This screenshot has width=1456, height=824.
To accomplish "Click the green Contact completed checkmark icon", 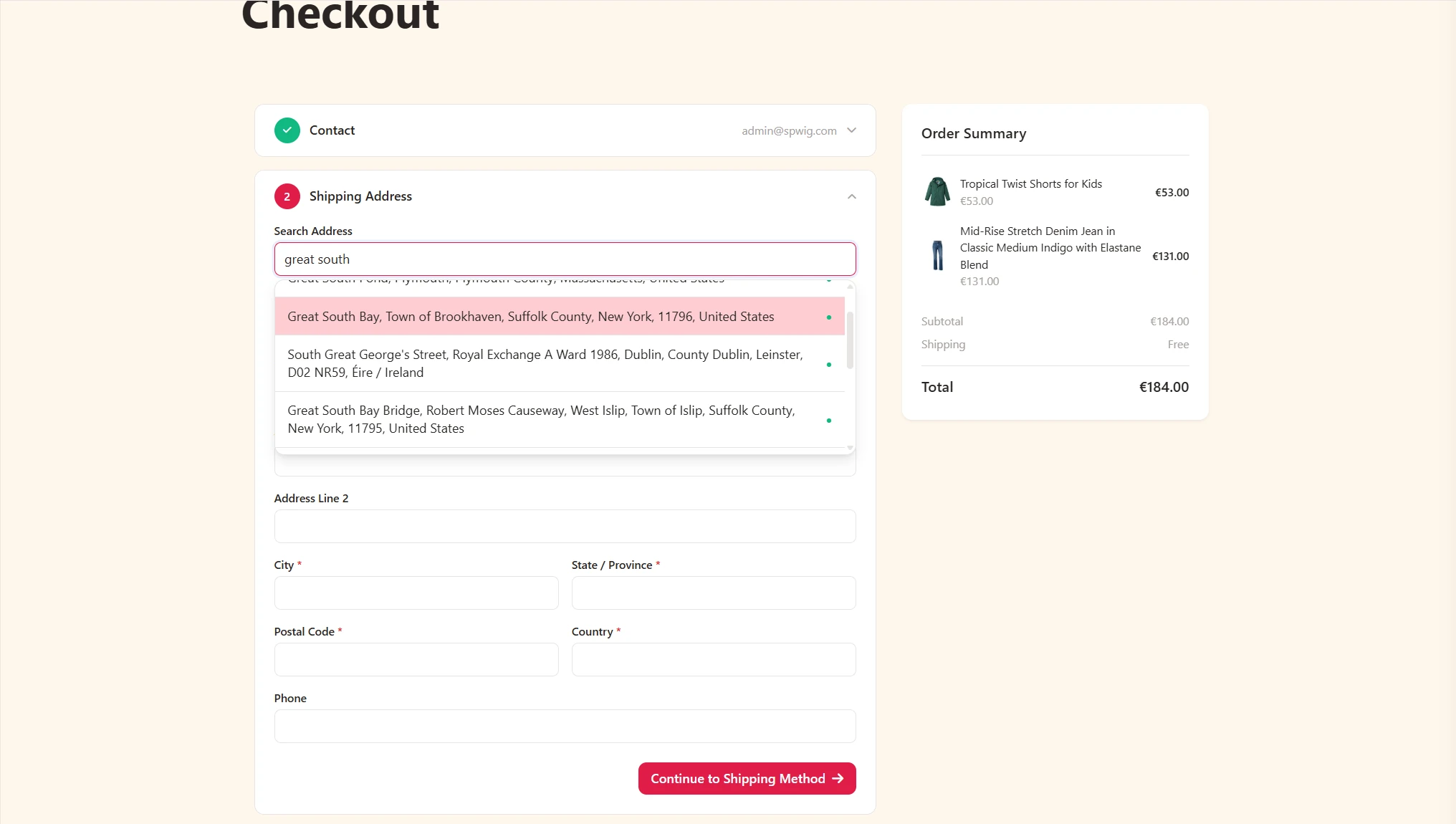I will 287,130.
